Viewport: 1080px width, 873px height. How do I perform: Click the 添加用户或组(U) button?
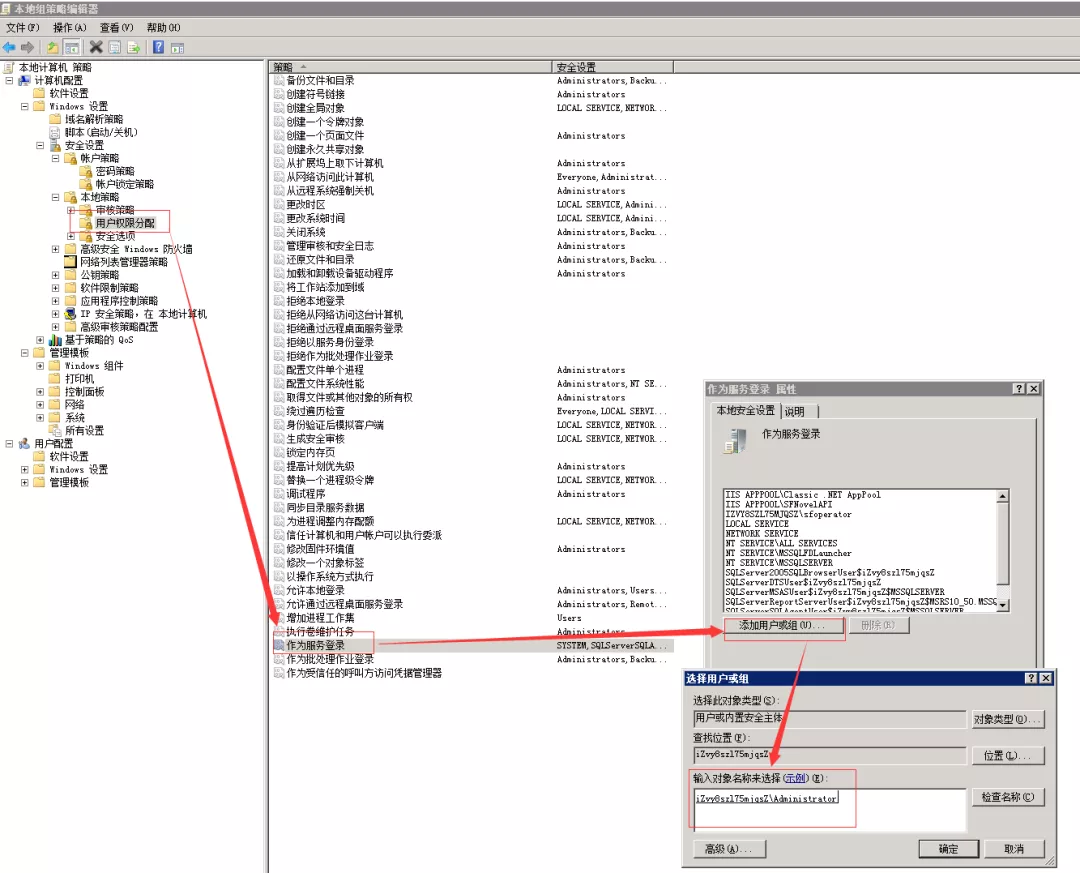(784, 626)
